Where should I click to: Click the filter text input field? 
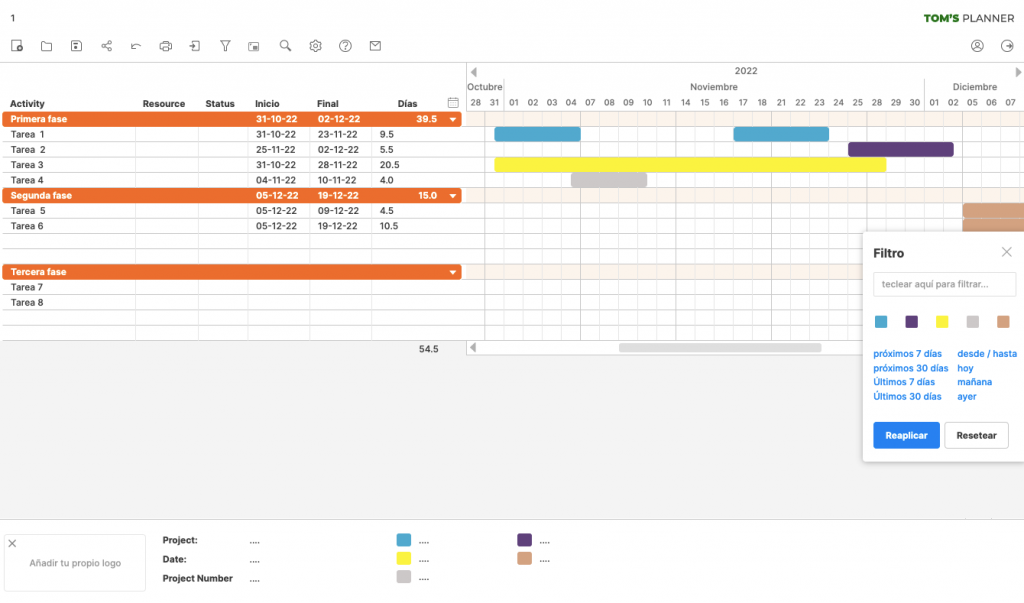(944, 285)
